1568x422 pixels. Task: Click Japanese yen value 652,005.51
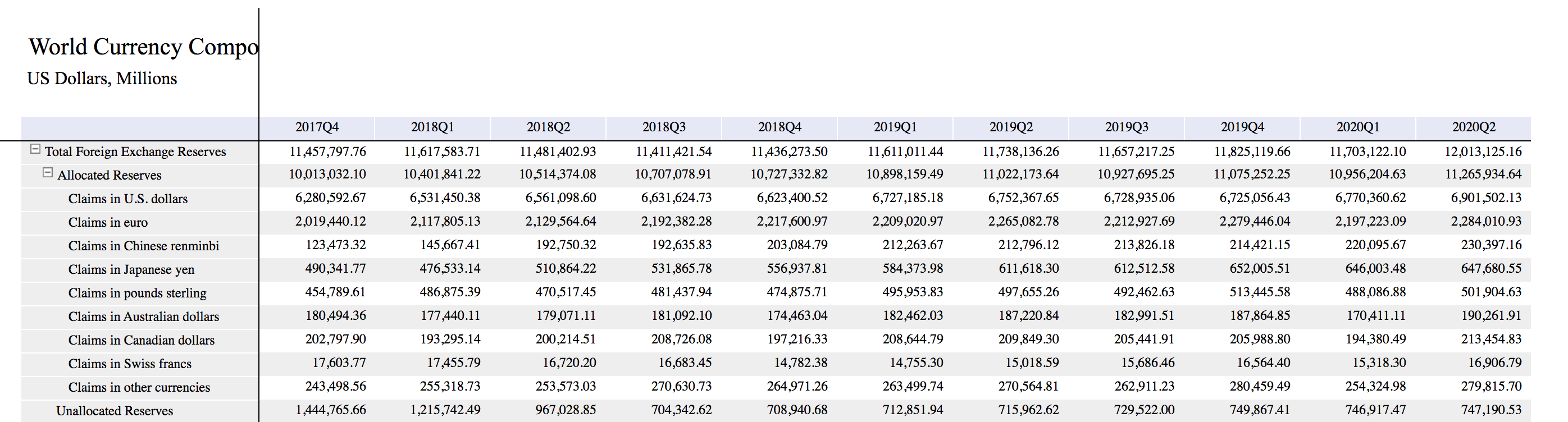[x=1260, y=269]
